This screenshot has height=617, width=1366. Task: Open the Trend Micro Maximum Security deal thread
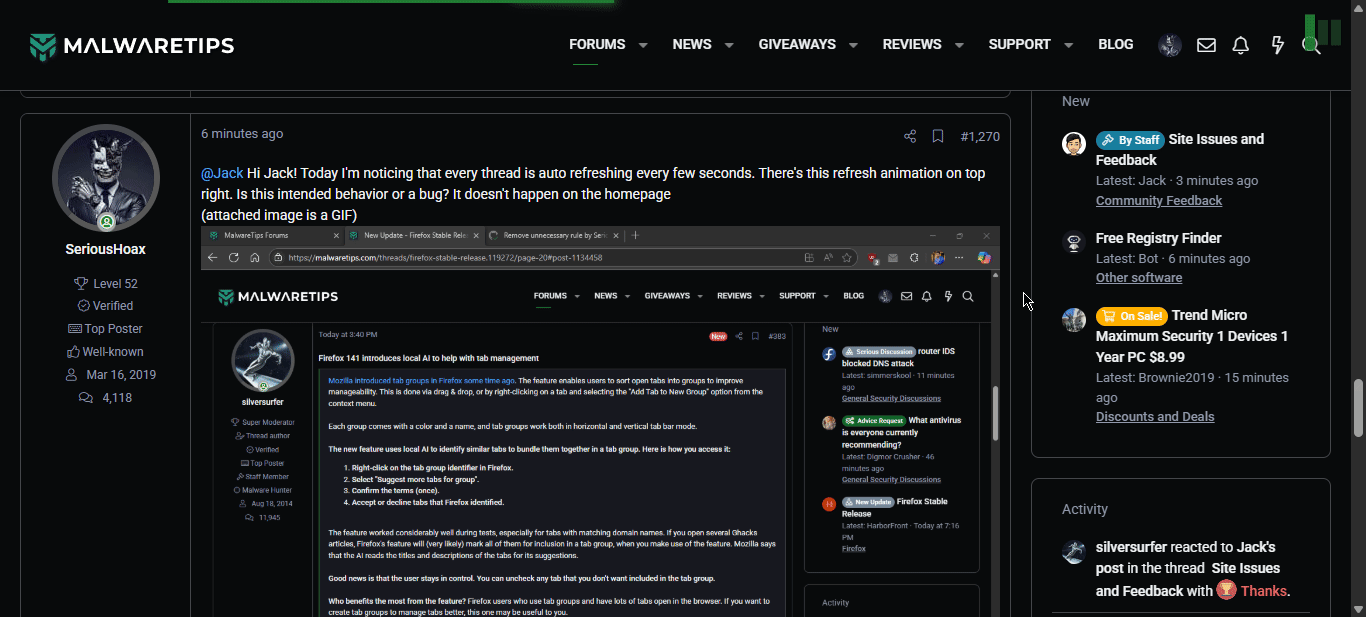(x=1192, y=336)
